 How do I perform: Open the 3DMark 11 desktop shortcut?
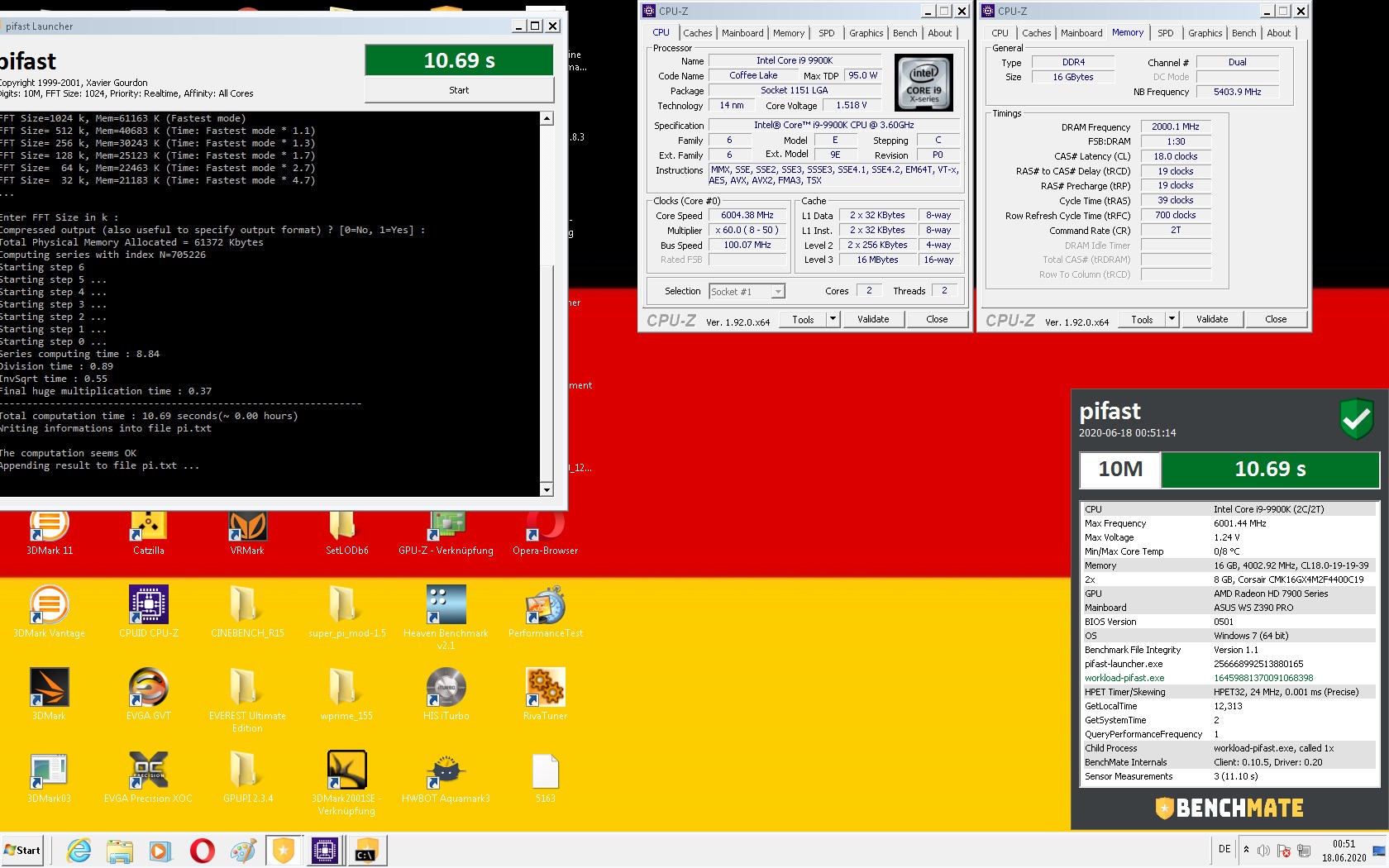click(x=50, y=532)
